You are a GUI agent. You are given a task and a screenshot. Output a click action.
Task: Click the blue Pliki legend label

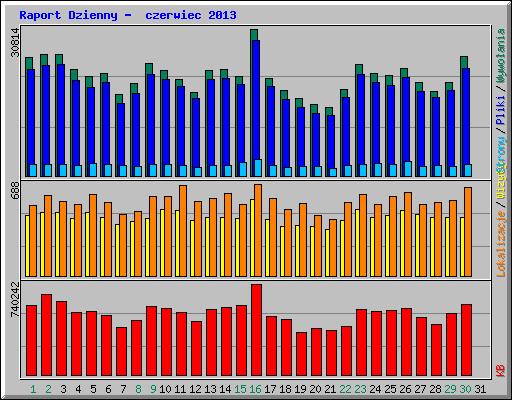[x=501, y=110]
